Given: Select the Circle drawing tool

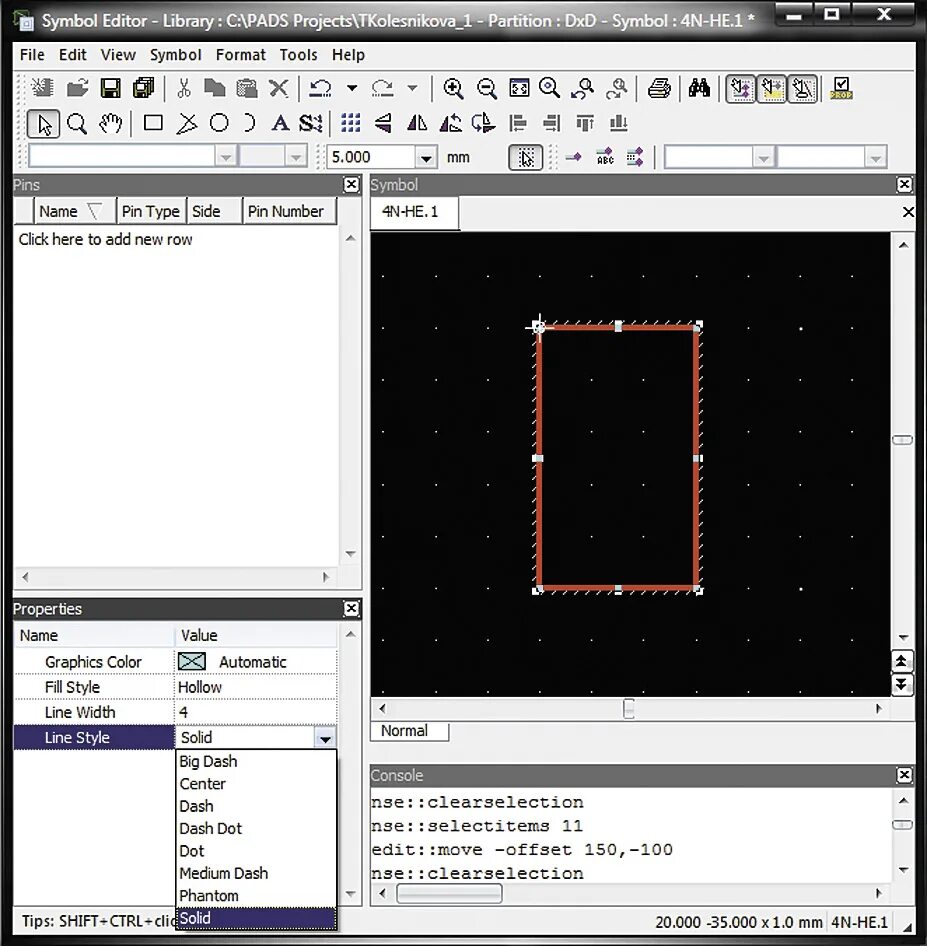Looking at the screenshot, I should (x=219, y=123).
